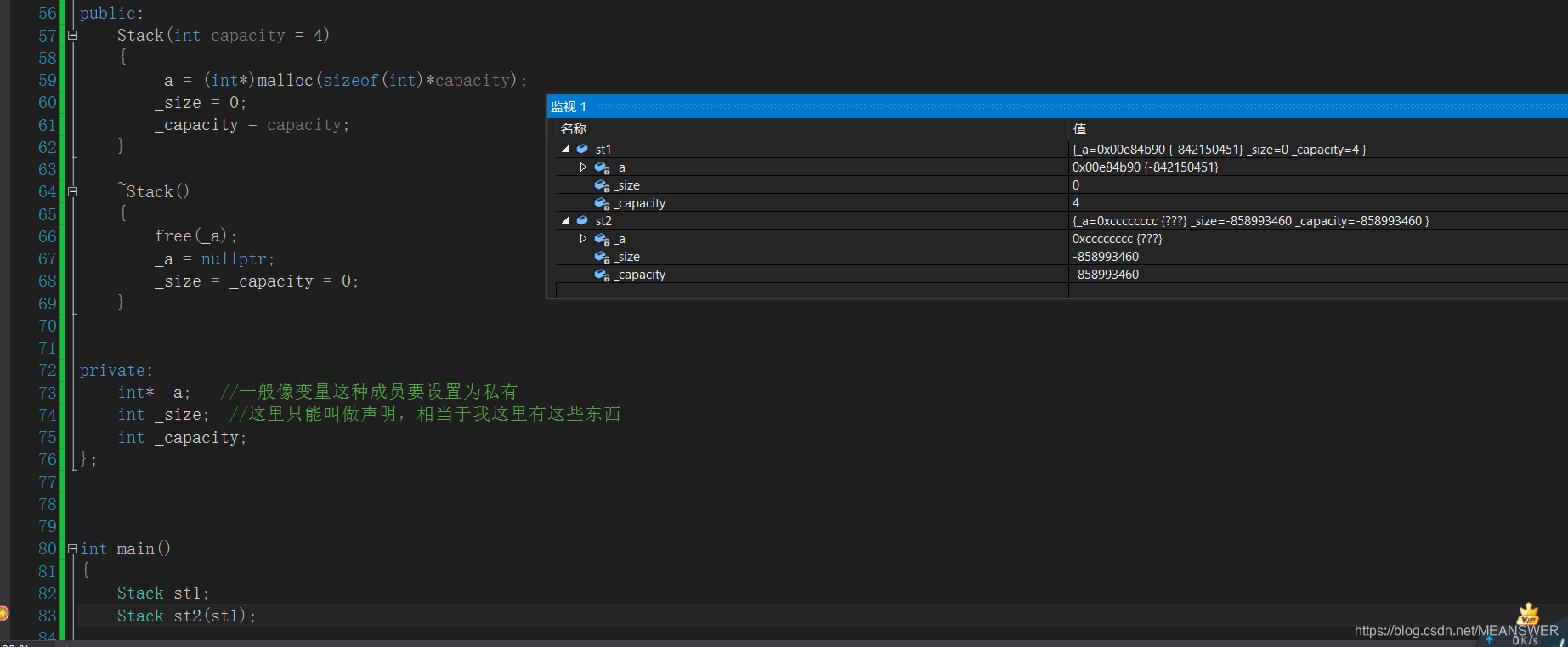Click the 值 column header
This screenshot has height=647, width=1568.
(x=1079, y=128)
